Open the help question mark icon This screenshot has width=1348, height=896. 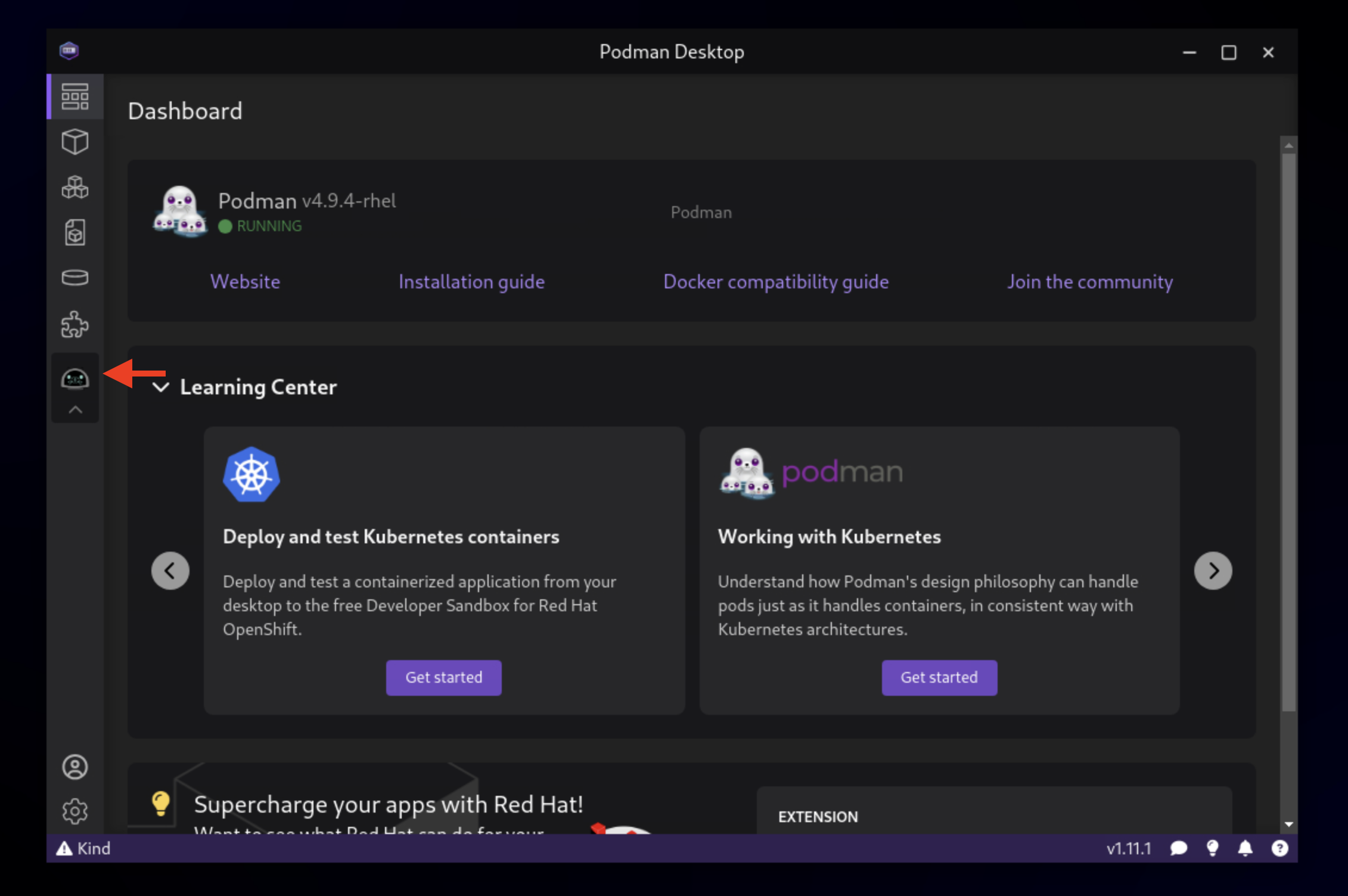(x=1279, y=848)
